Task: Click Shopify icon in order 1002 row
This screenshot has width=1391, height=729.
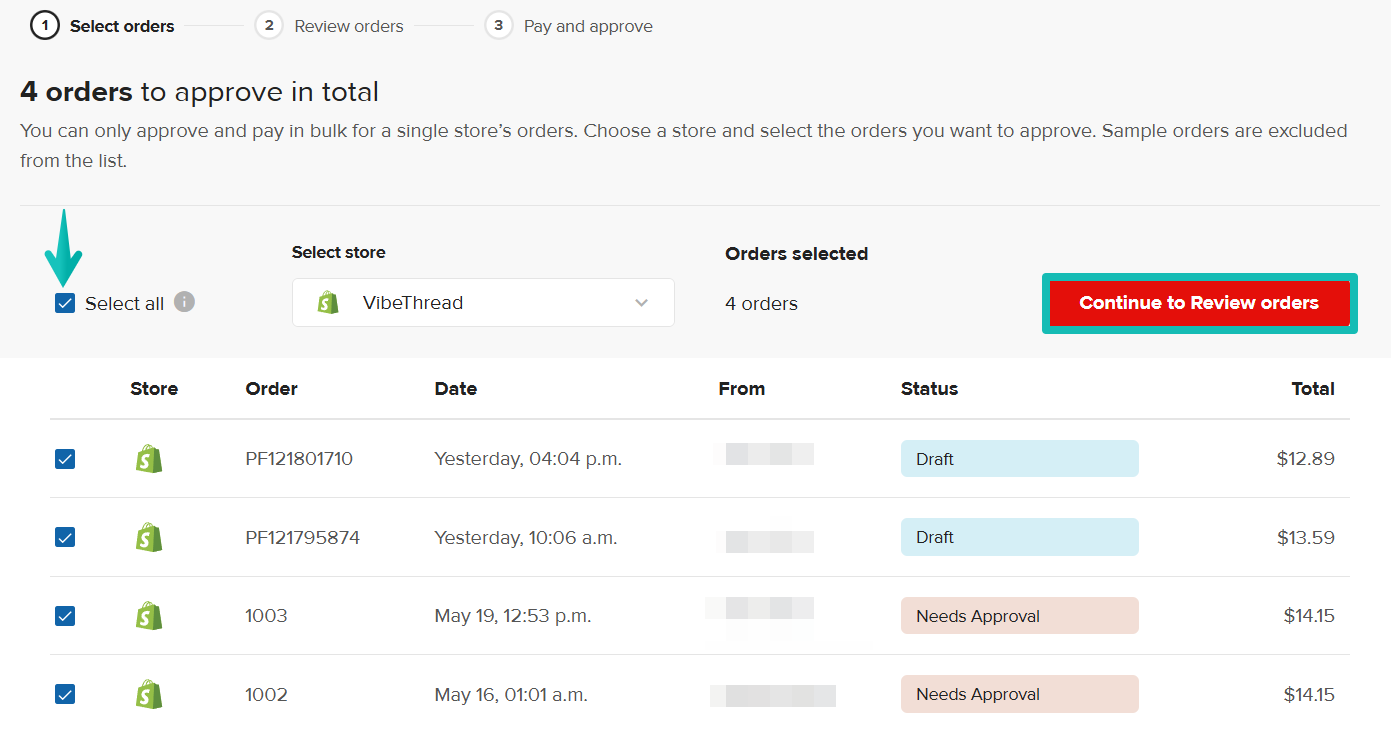Action: (149, 694)
